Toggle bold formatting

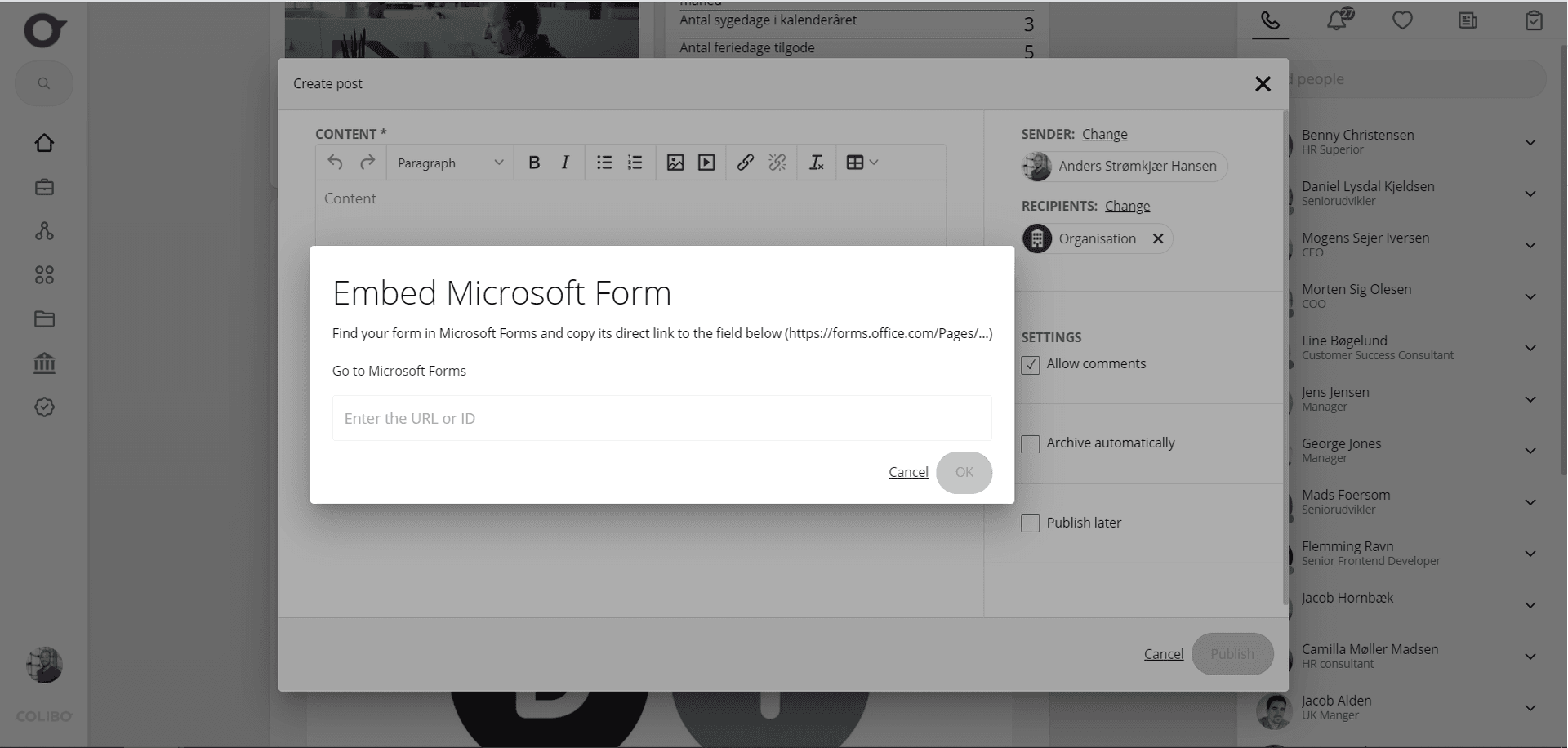coord(534,163)
